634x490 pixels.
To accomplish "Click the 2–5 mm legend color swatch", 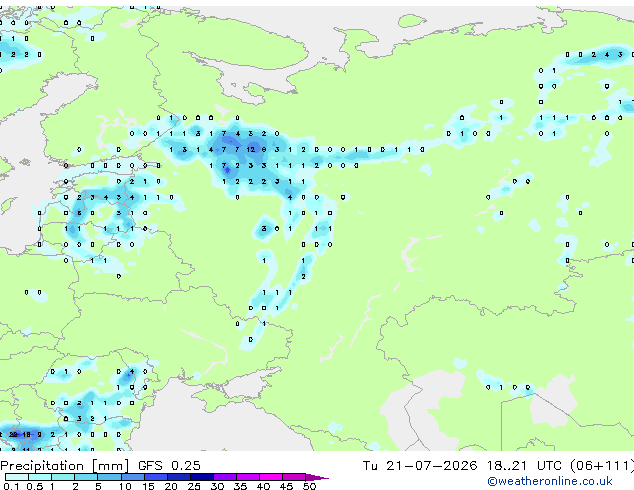I will [86, 477].
